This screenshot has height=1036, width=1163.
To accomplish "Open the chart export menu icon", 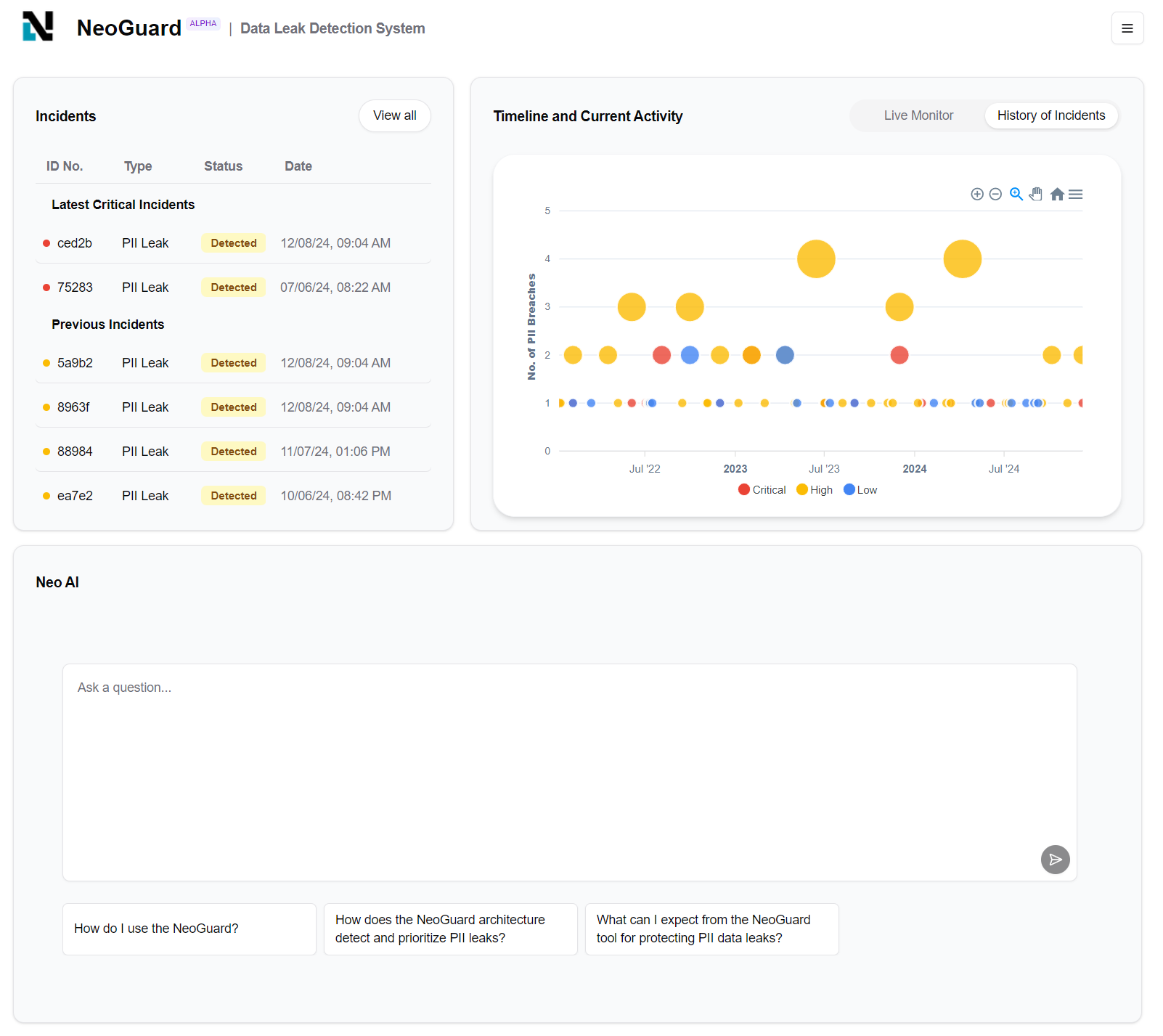I will (x=1076, y=194).
